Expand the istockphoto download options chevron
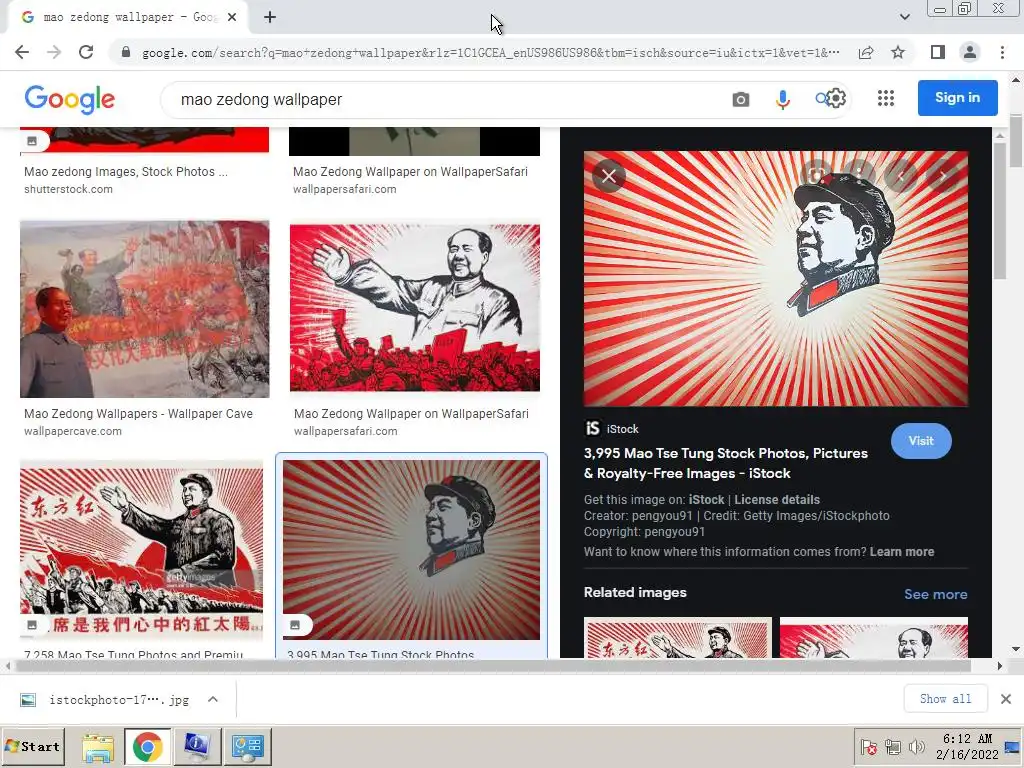Viewport: 1024px width, 768px height. [x=213, y=699]
